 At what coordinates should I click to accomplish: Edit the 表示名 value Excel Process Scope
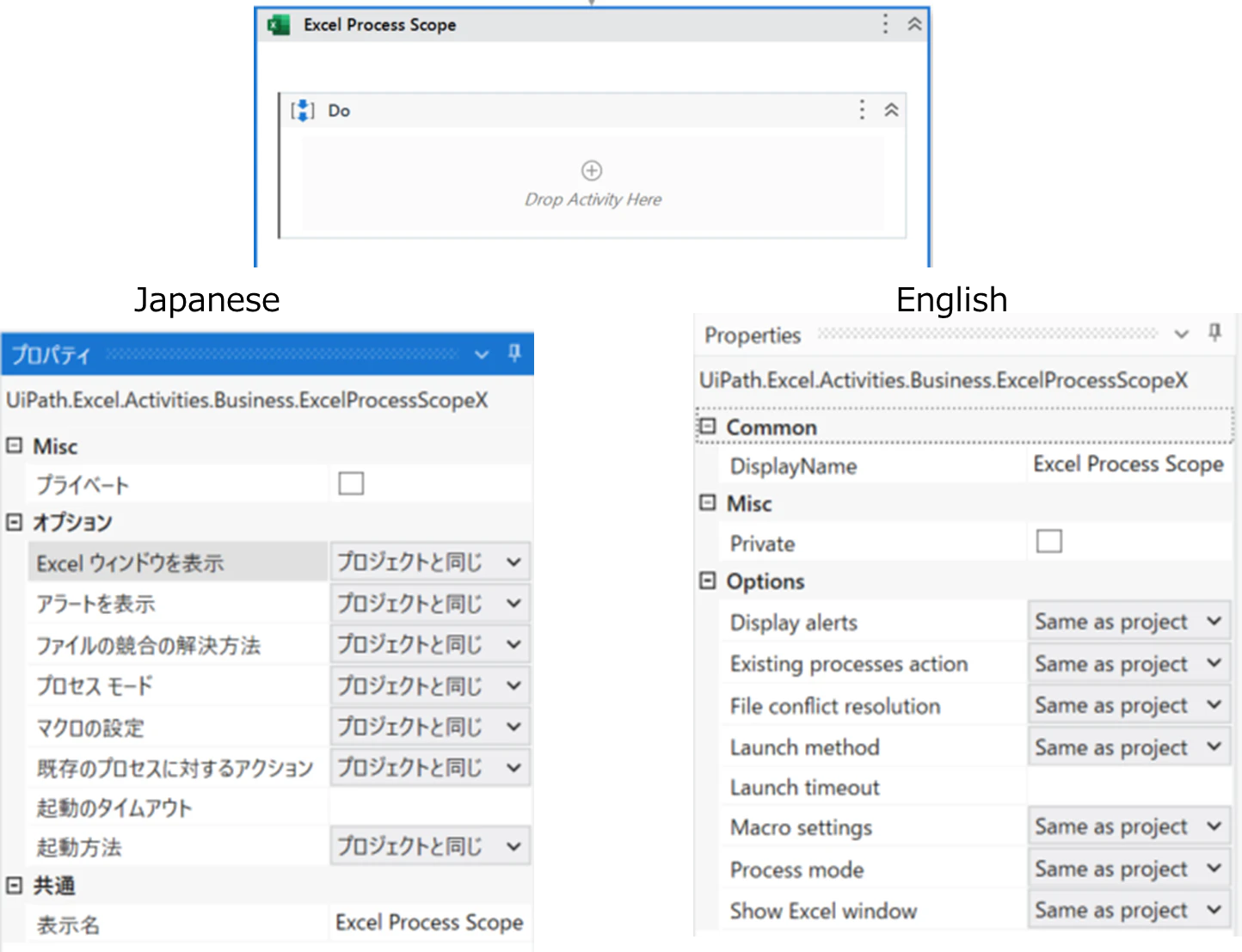(430, 923)
